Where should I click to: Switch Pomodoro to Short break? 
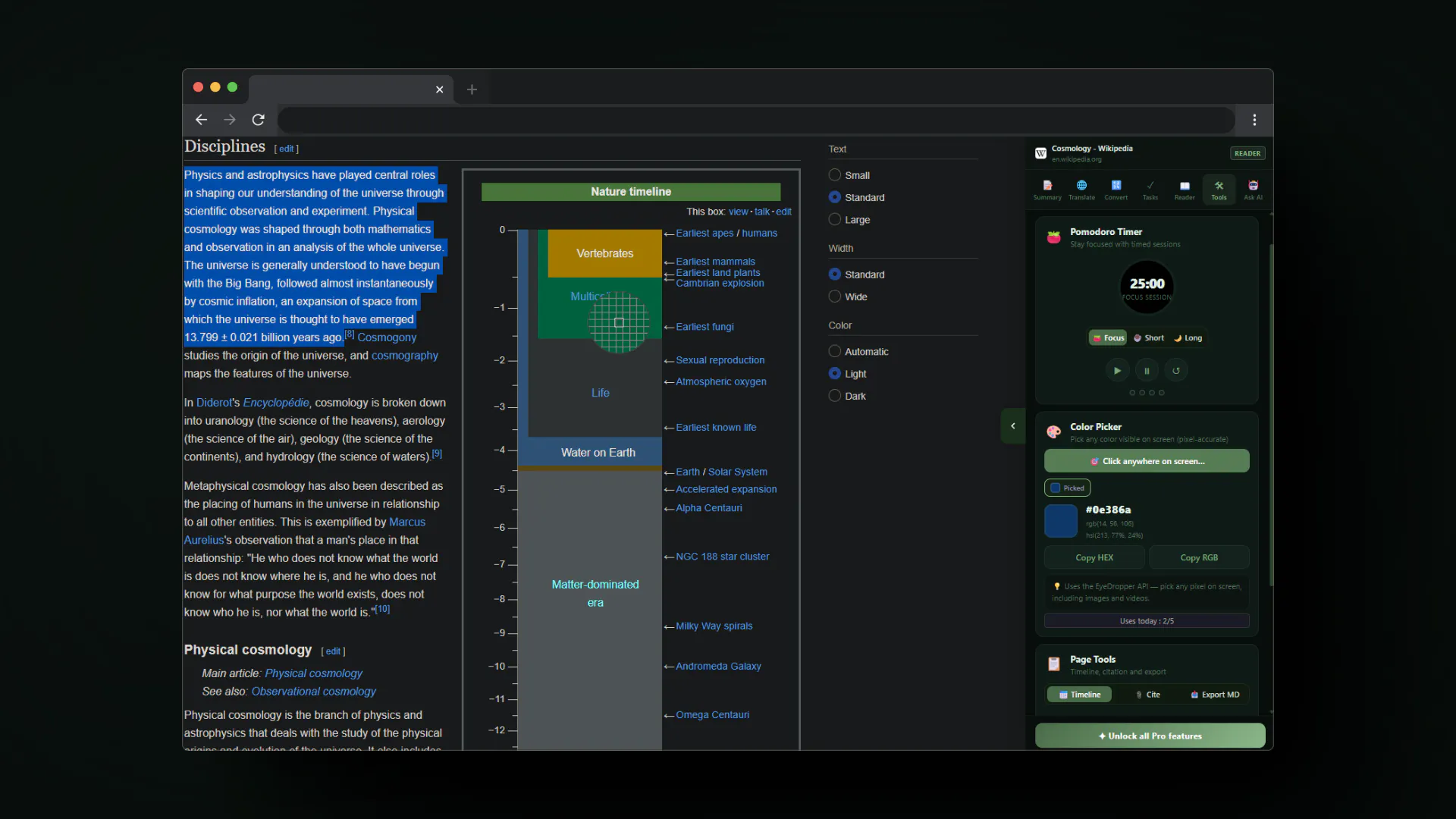[1148, 338]
